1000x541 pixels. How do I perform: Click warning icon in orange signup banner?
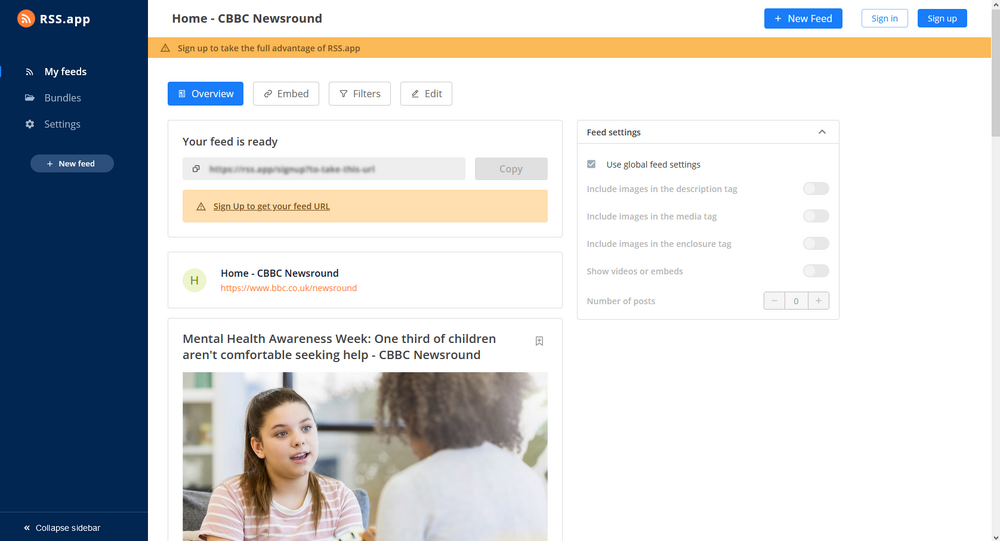point(165,48)
